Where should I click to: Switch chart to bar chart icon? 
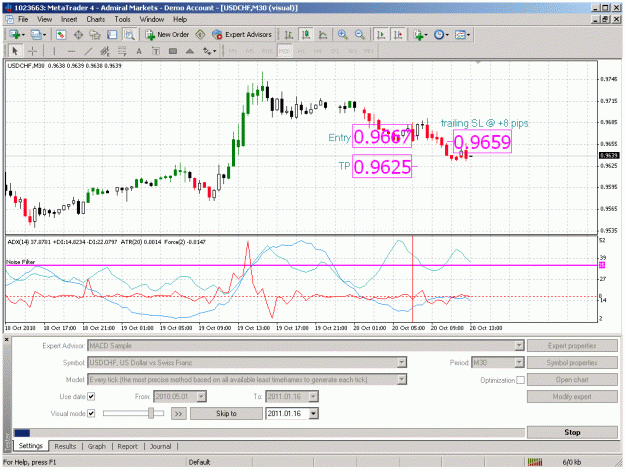pyautogui.click(x=289, y=35)
